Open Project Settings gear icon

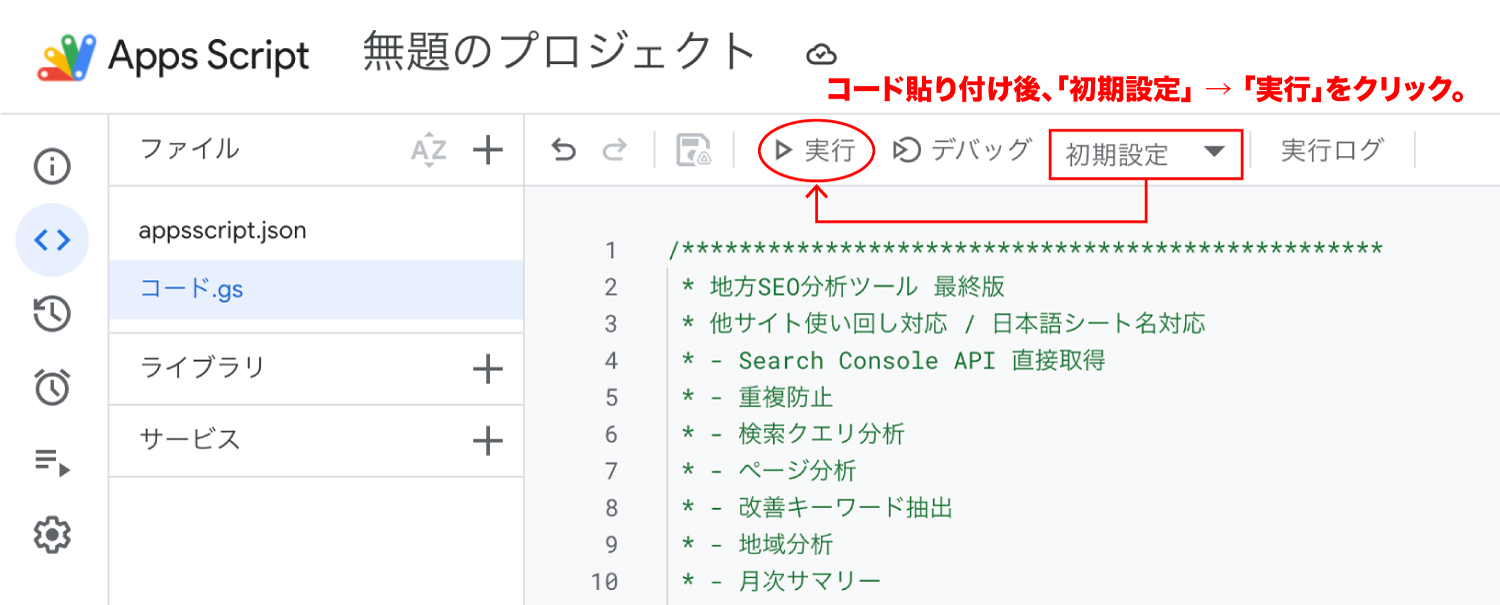pyautogui.click(x=52, y=536)
